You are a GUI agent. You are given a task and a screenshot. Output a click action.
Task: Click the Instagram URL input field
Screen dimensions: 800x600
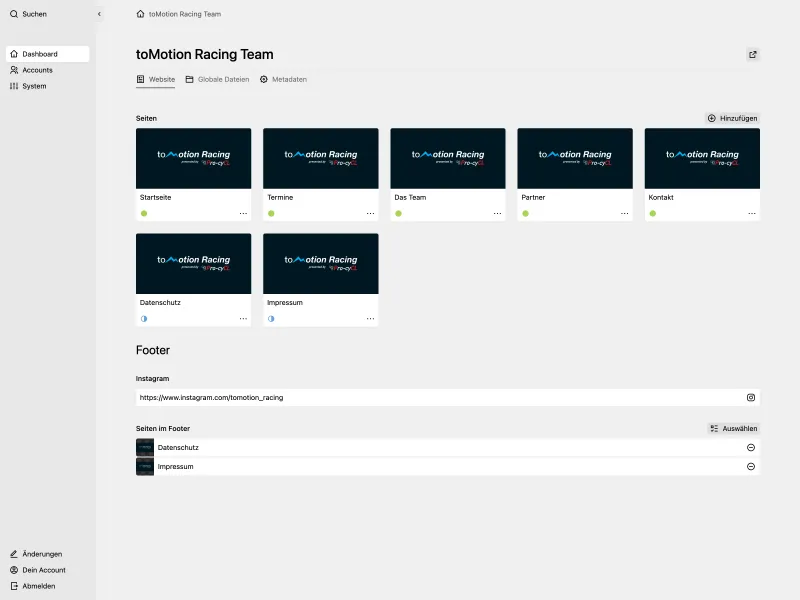(400, 397)
